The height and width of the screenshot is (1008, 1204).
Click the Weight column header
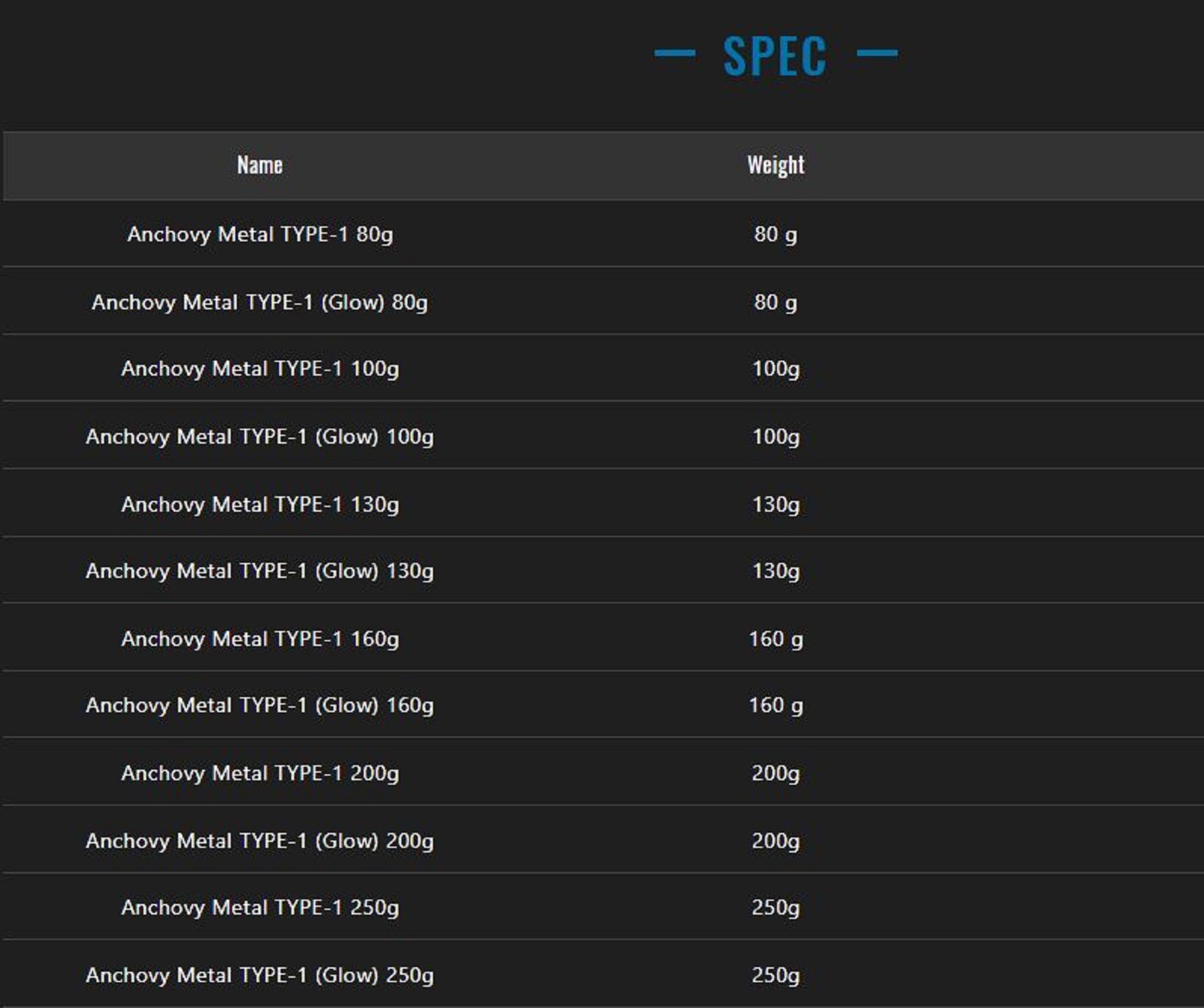tap(775, 165)
